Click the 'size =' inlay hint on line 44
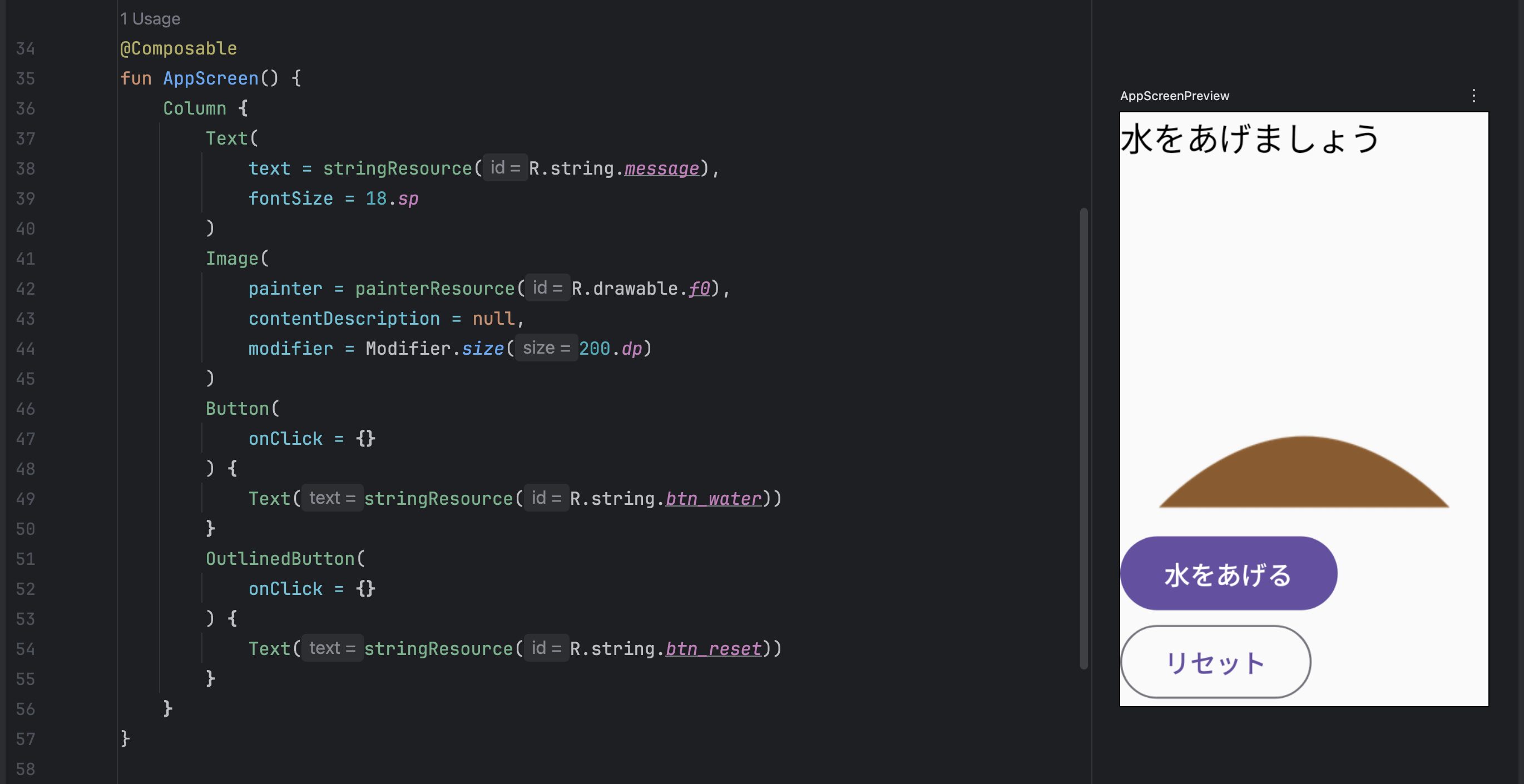Image resolution: width=1524 pixels, height=784 pixels. pyautogui.click(x=546, y=348)
